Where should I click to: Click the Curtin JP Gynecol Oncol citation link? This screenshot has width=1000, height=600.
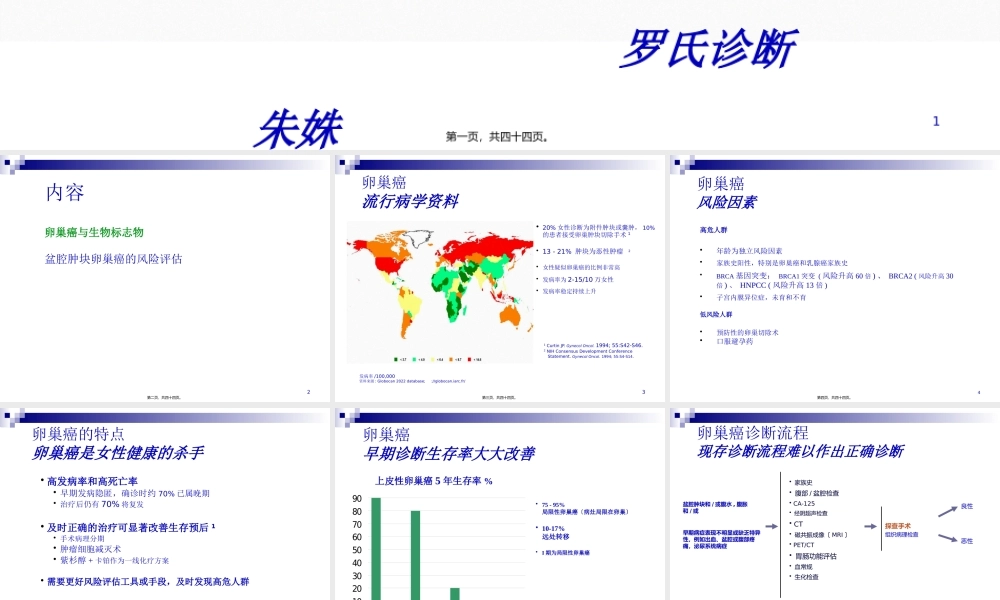(592, 344)
